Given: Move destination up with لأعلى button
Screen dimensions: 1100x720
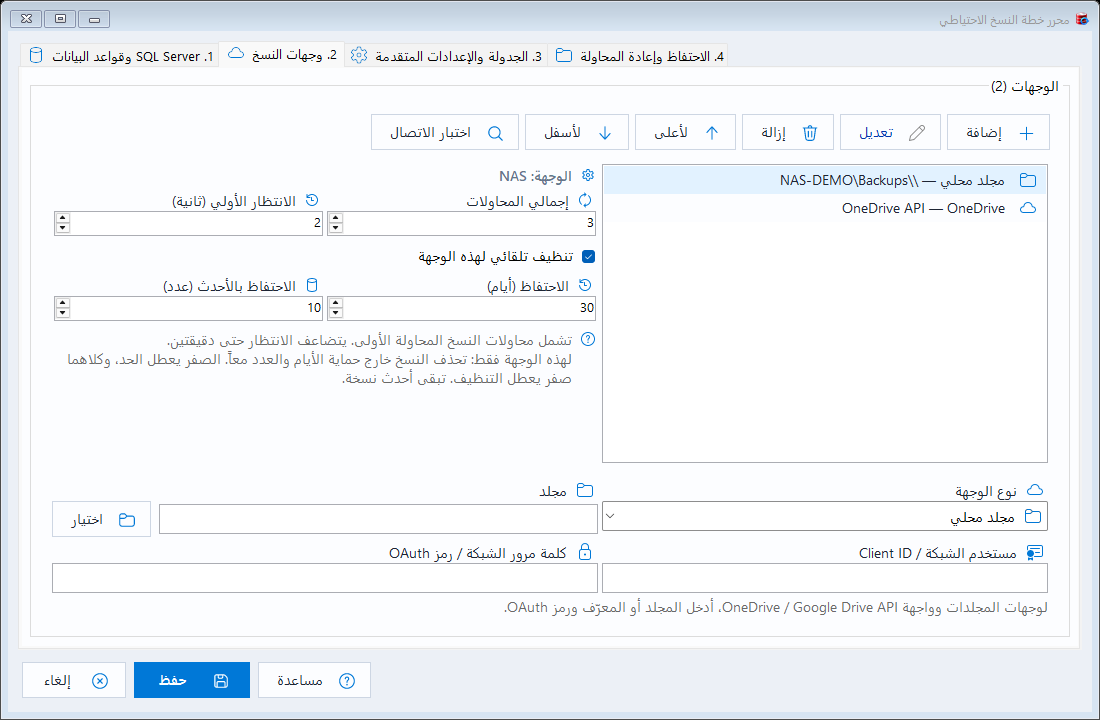Looking at the screenshot, I should click(685, 133).
